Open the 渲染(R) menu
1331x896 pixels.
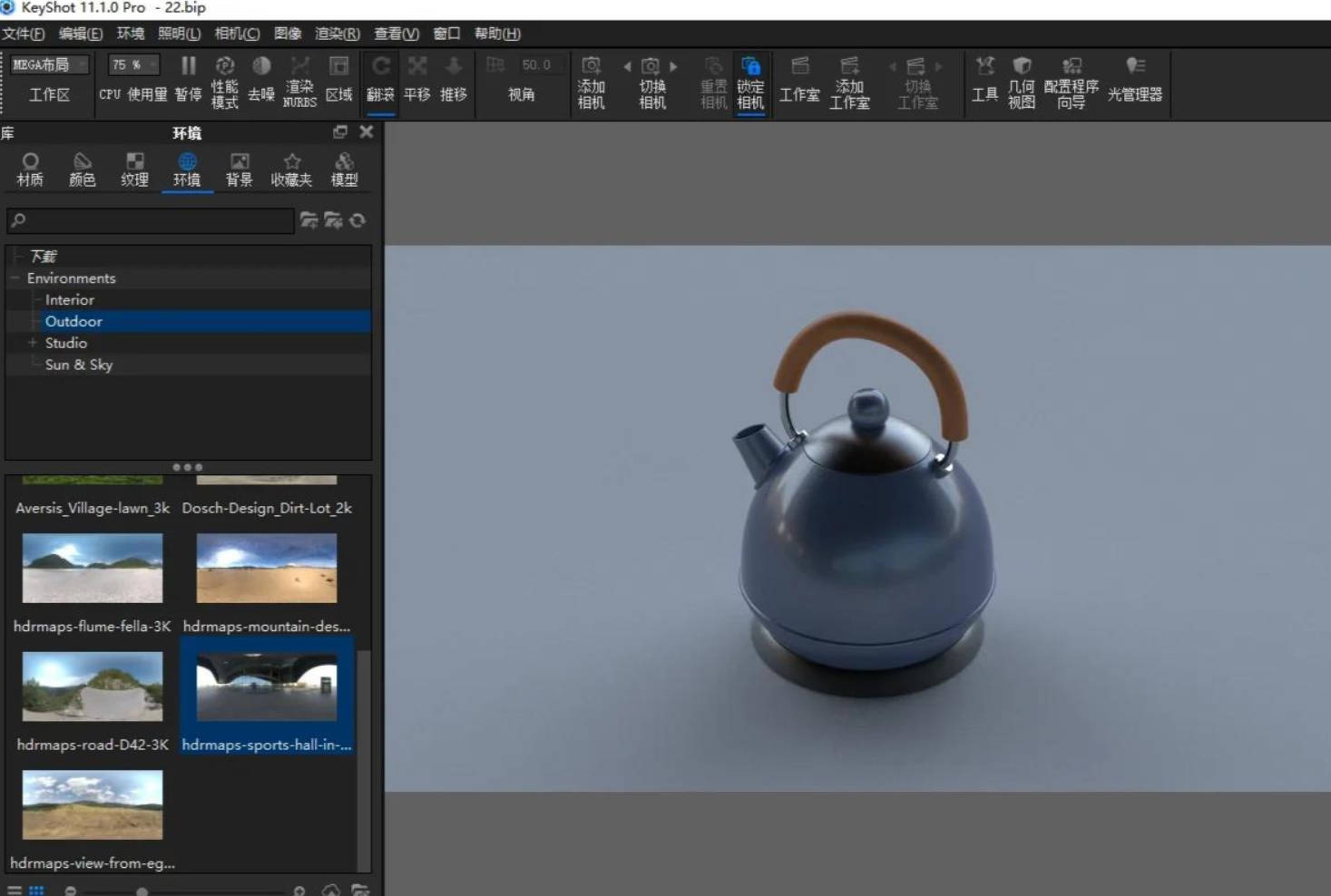tap(337, 34)
